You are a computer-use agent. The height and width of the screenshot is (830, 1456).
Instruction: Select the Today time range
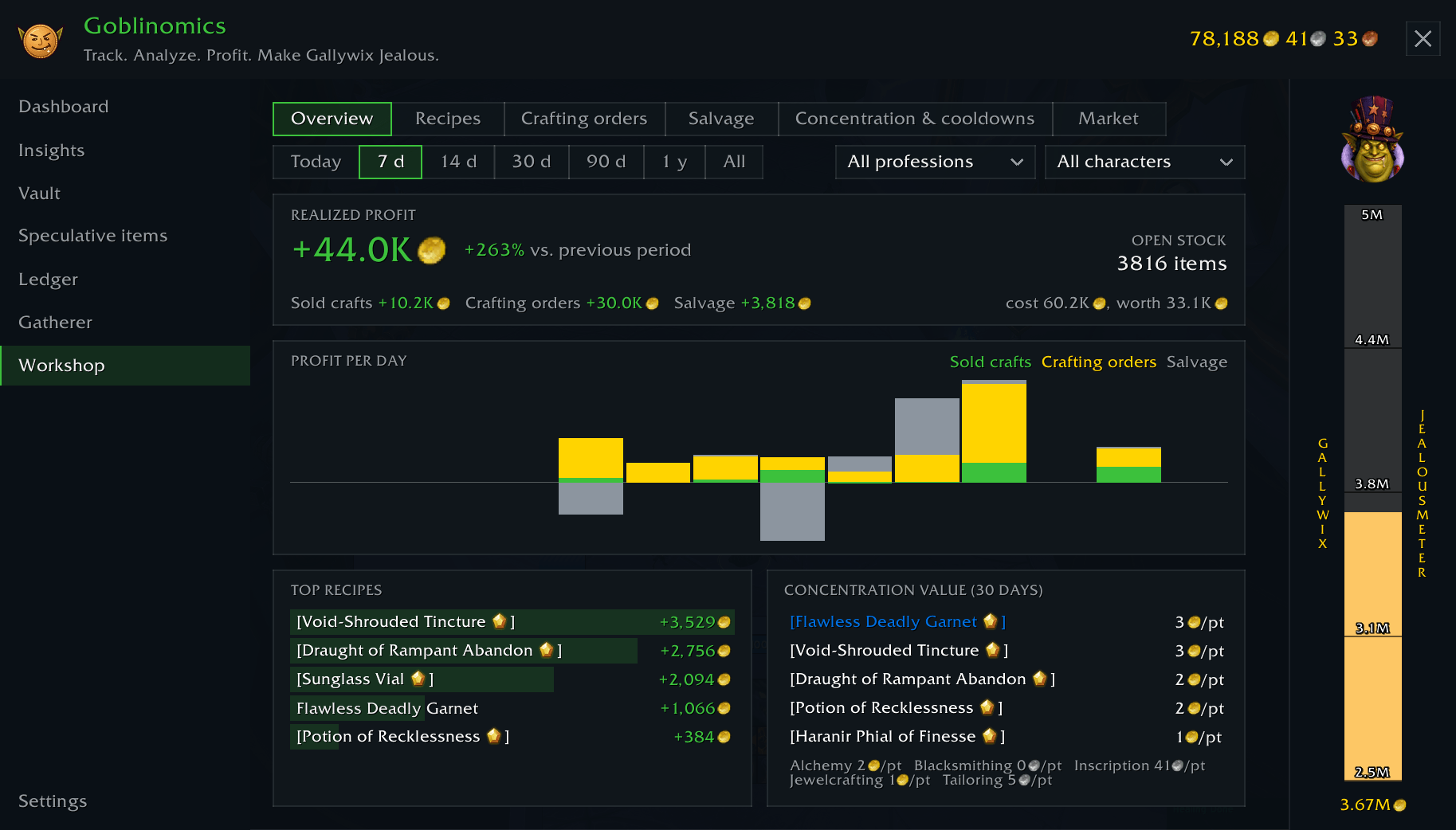click(x=316, y=162)
